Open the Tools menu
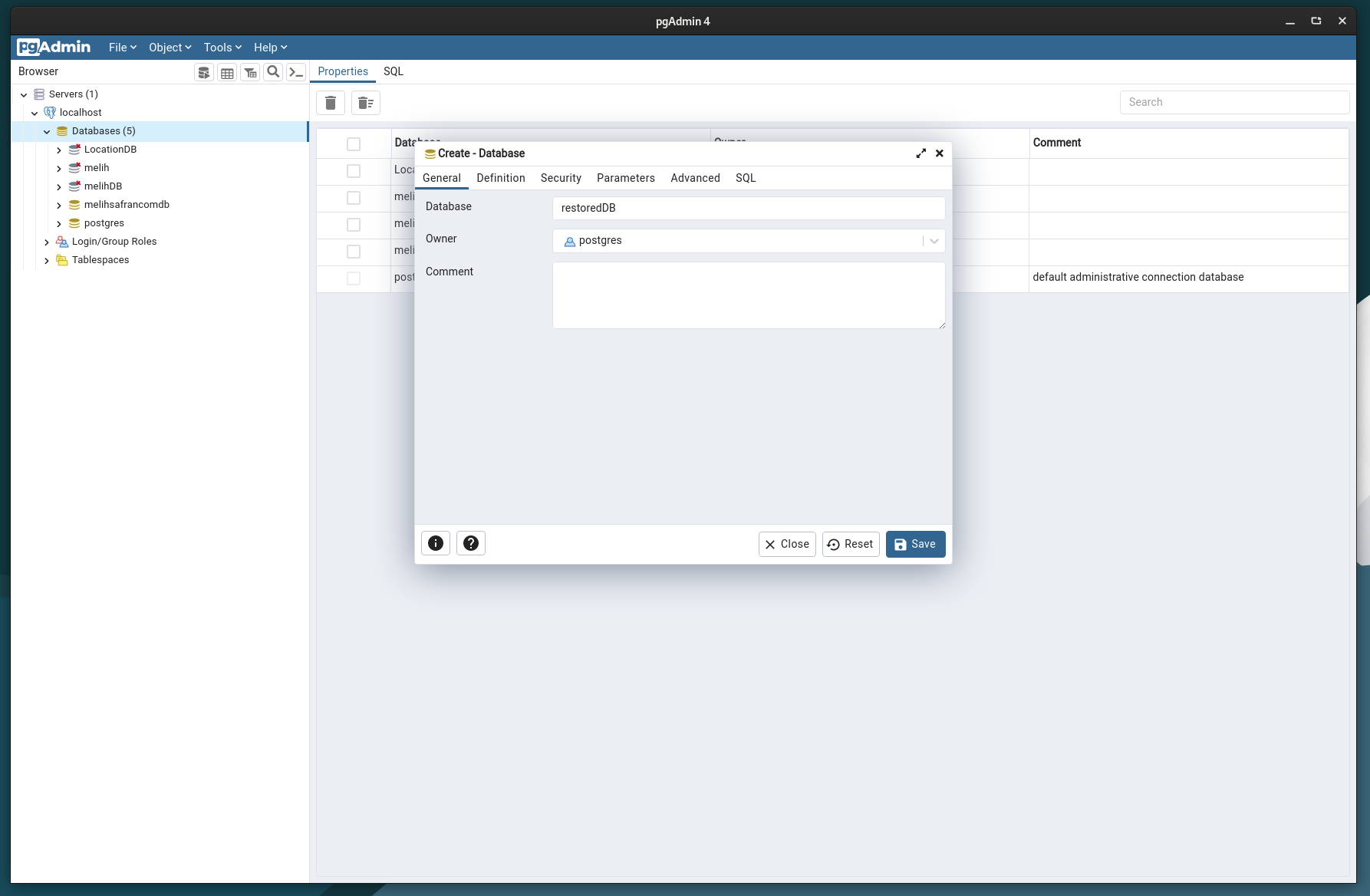 pyautogui.click(x=222, y=48)
